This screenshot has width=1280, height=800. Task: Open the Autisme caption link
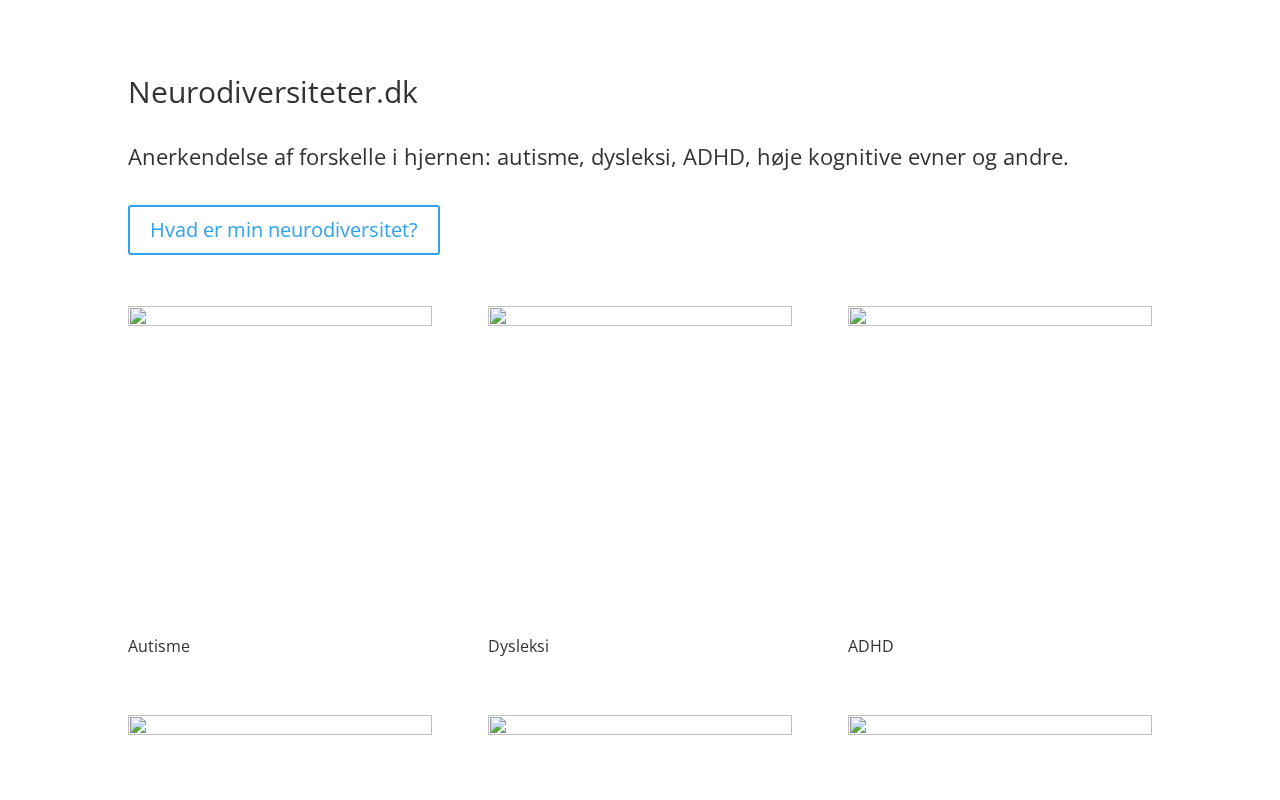click(x=159, y=646)
